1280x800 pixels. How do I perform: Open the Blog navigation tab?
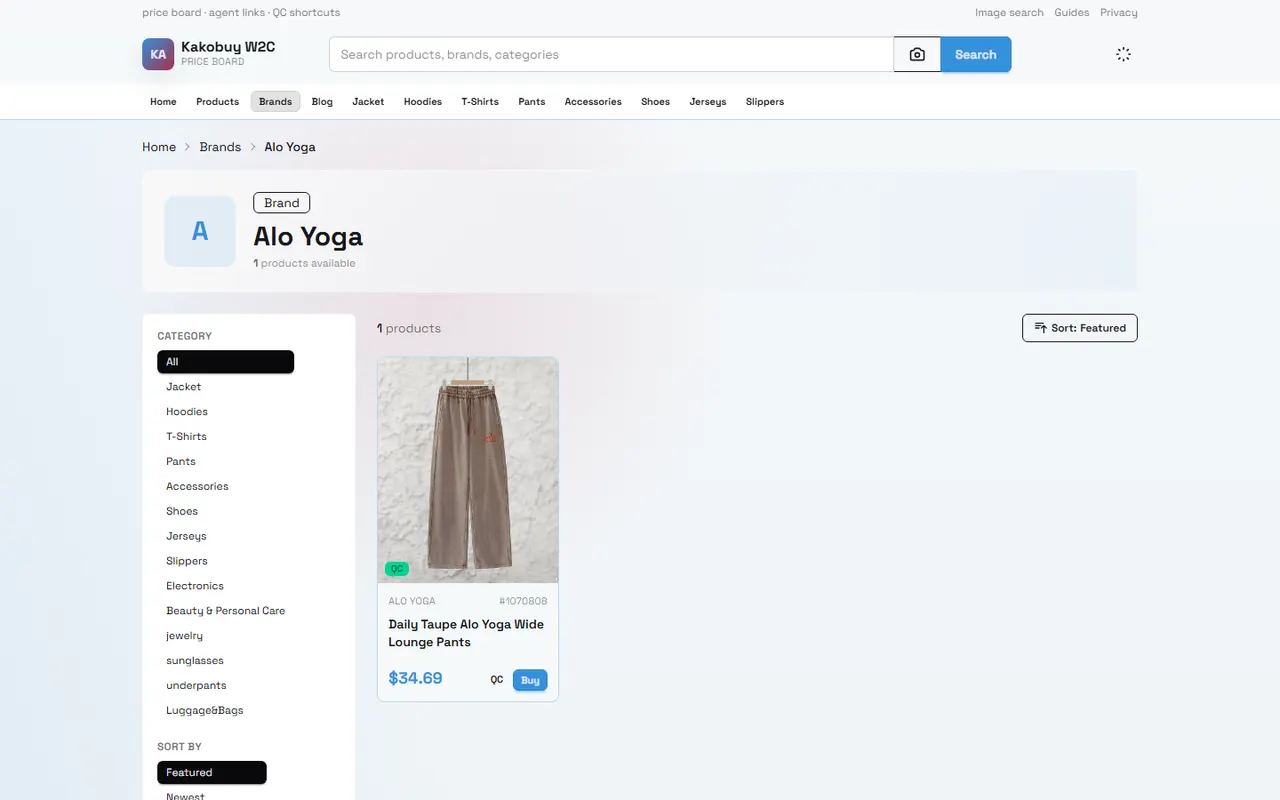pyautogui.click(x=322, y=101)
